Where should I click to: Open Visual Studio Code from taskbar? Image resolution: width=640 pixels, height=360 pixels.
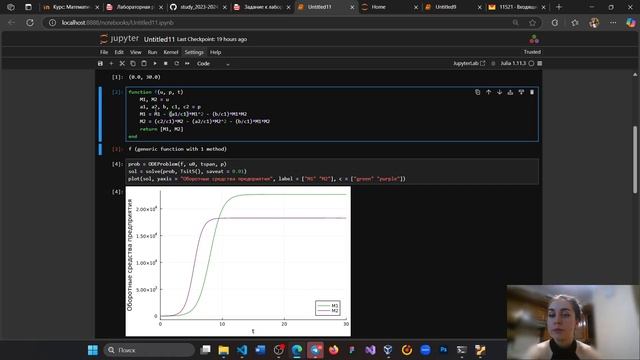(242, 350)
